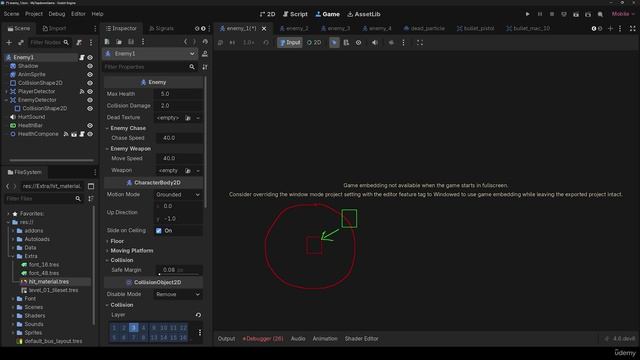
Task: Click the FileSystem sort files icon
Action: (x=91, y=198)
